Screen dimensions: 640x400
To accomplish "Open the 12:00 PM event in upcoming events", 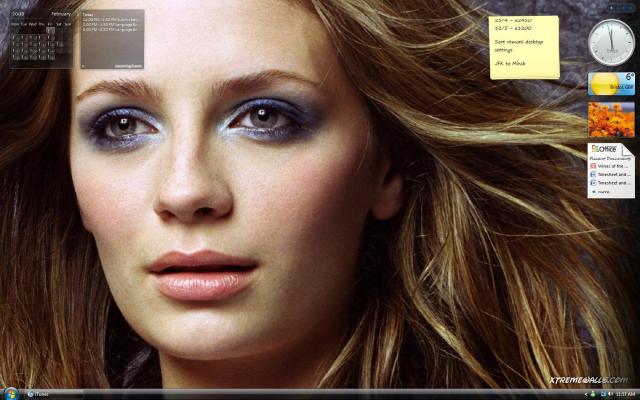I will click(x=111, y=19).
